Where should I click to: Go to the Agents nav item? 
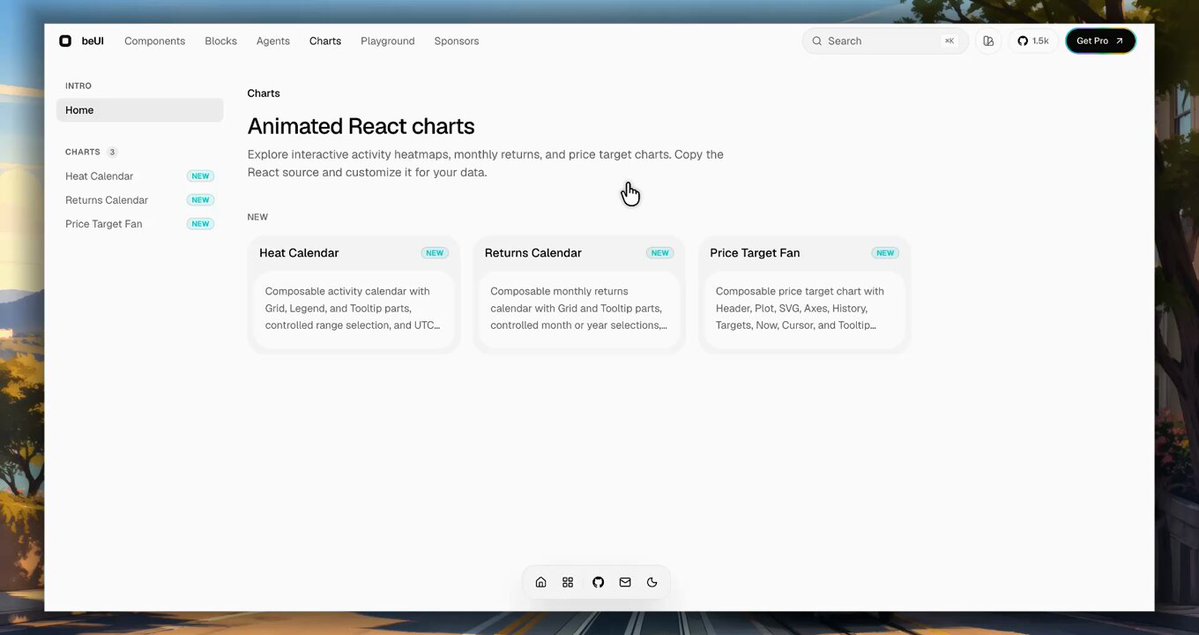[x=273, y=41]
